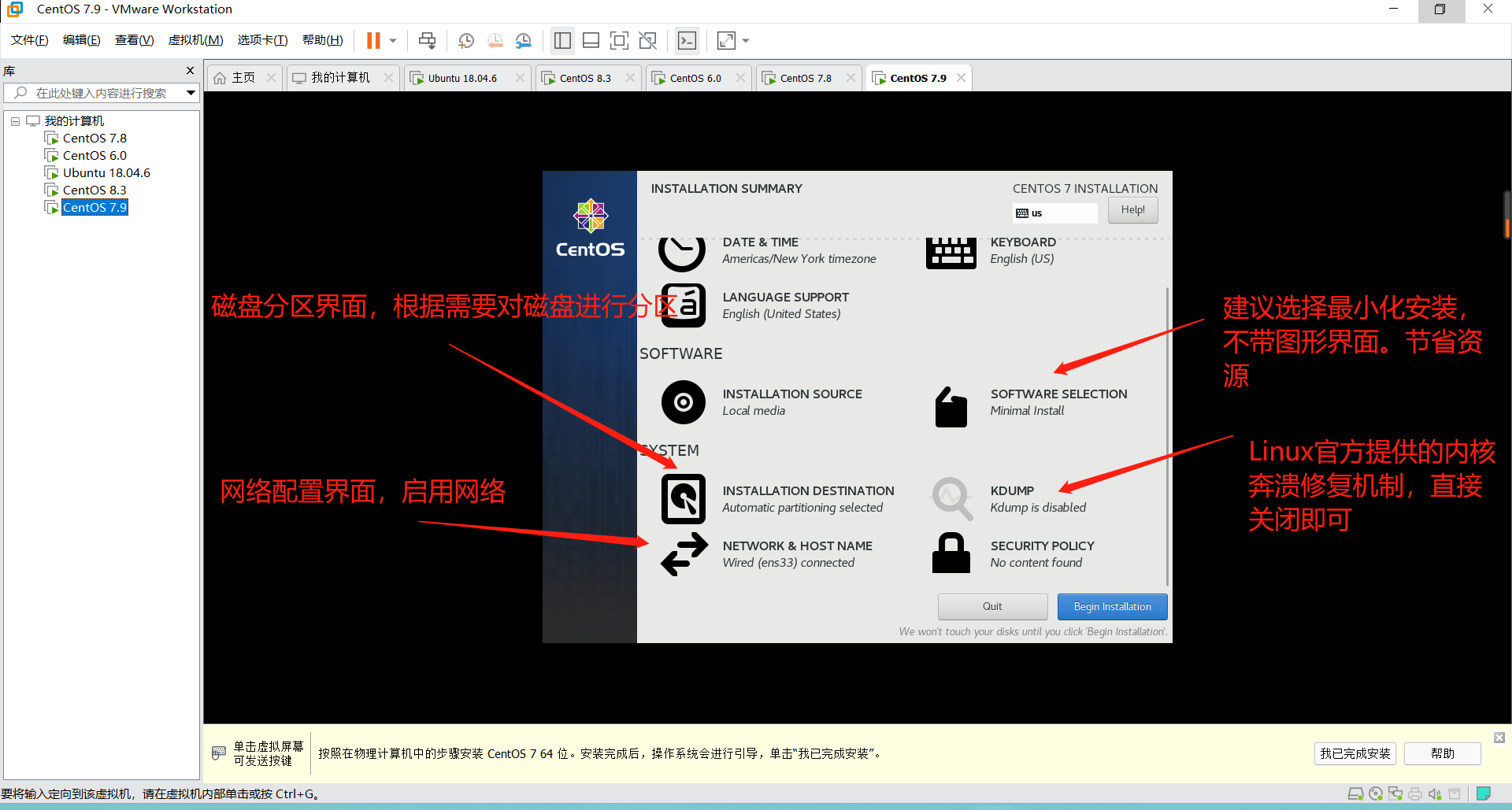The height and width of the screenshot is (810, 1512).
Task: Open the 编辑(E) menu
Action: (82, 40)
